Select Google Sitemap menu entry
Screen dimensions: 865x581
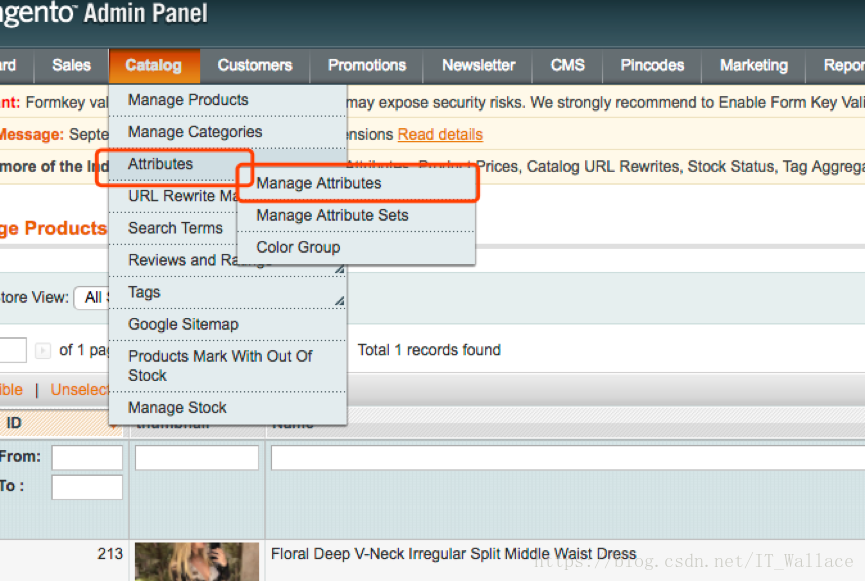point(228,324)
